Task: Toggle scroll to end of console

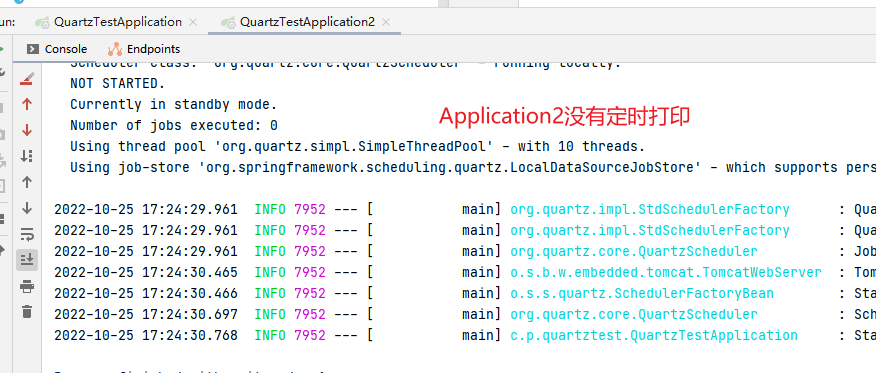Action: point(27,260)
